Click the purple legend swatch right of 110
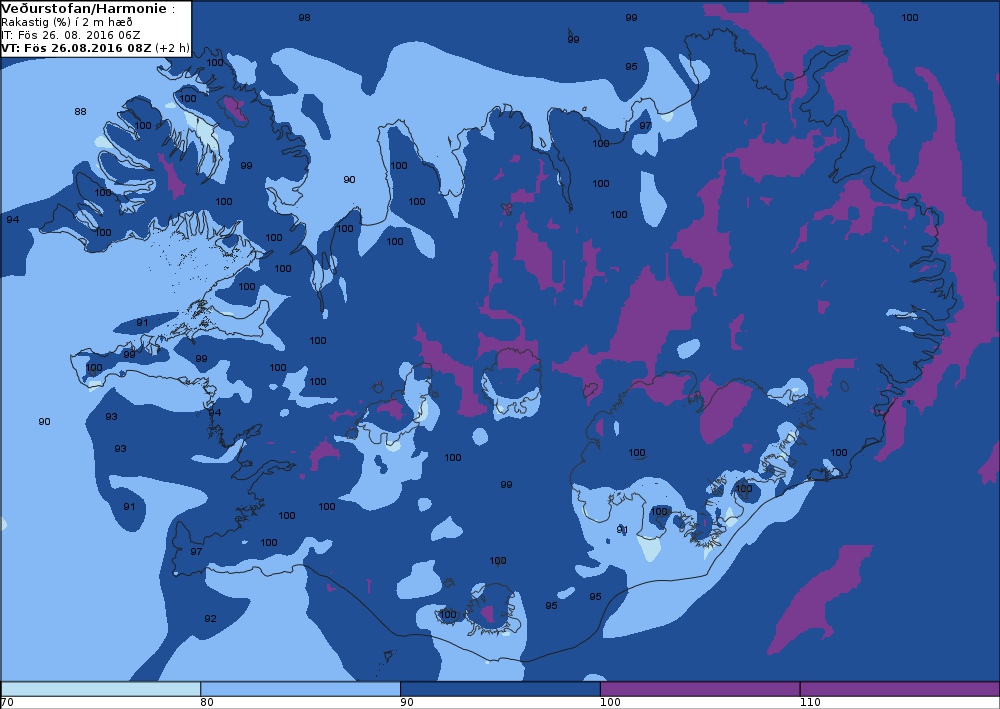Screen dimensions: 1000x709 899,689
